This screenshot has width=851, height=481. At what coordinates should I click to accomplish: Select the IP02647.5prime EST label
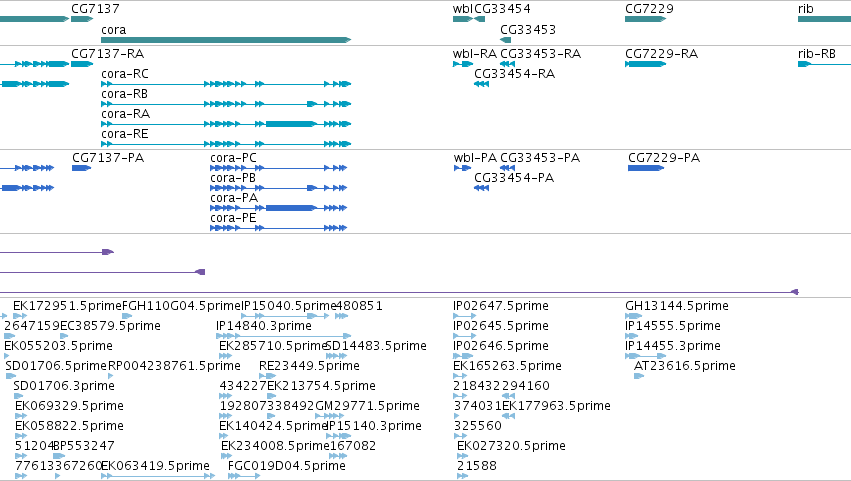pos(500,306)
